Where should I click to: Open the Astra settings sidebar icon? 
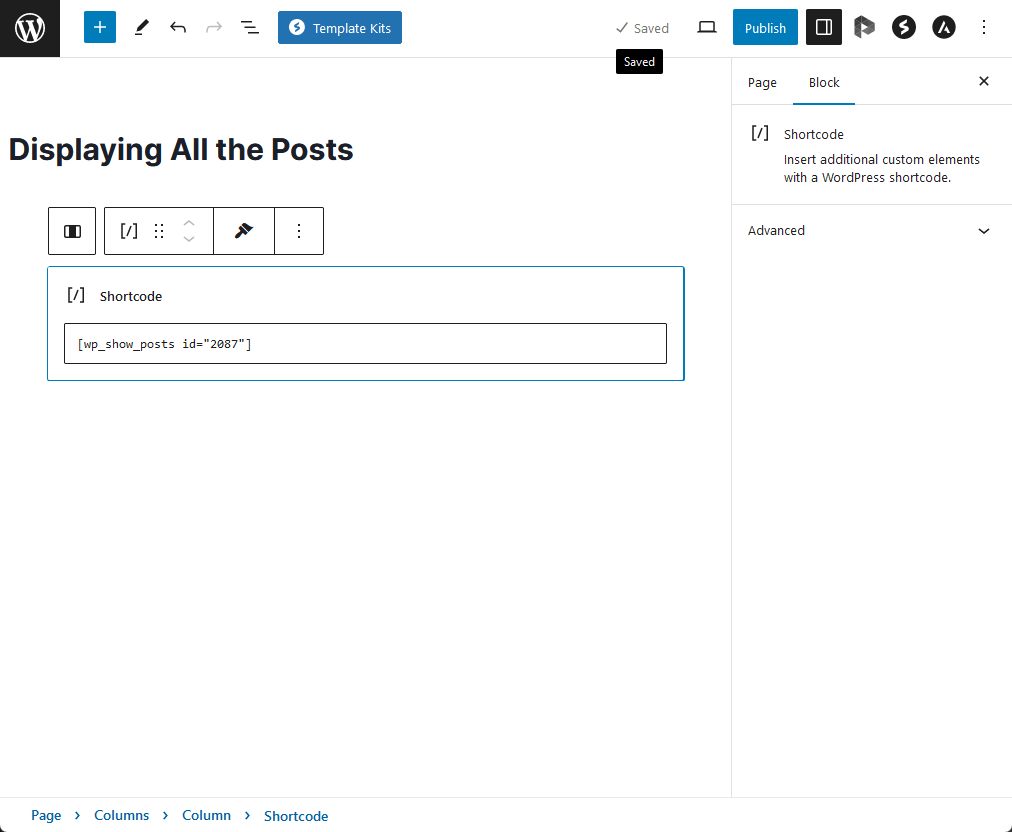tap(944, 27)
